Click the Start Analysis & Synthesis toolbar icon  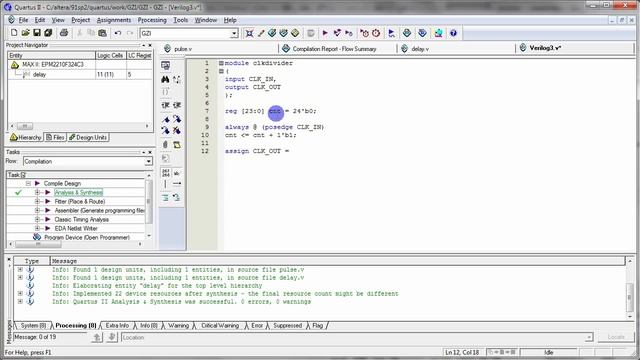pyautogui.click(x=337, y=33)
